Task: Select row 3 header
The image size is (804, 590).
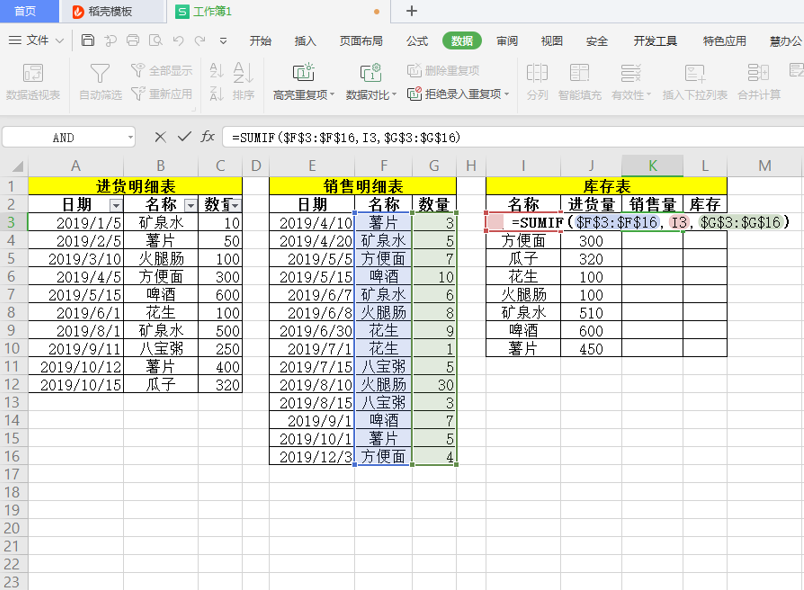Action: point(13,222)
